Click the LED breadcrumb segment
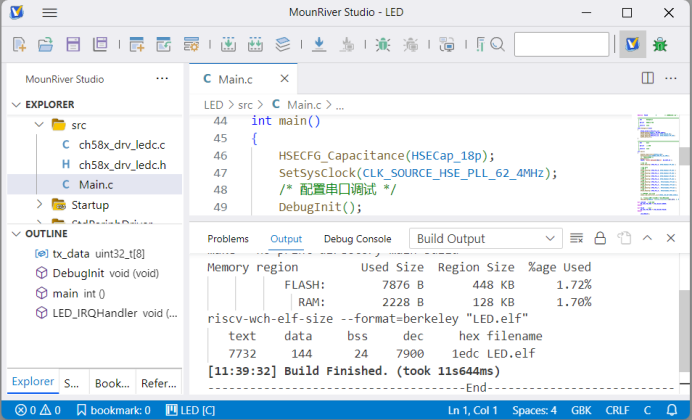 point(214,105)
